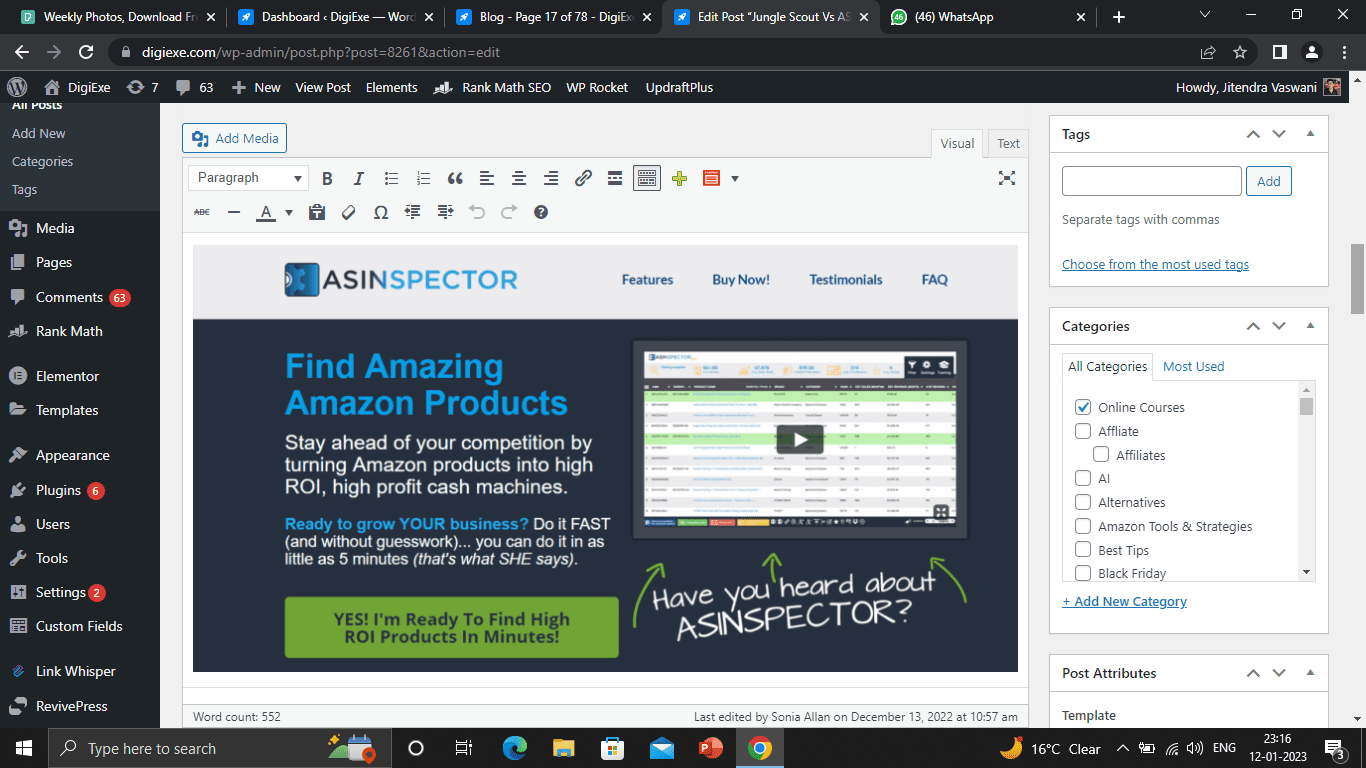
Task: Open Google Chrome from the taskbar
Action: click(x=759, y=748)
